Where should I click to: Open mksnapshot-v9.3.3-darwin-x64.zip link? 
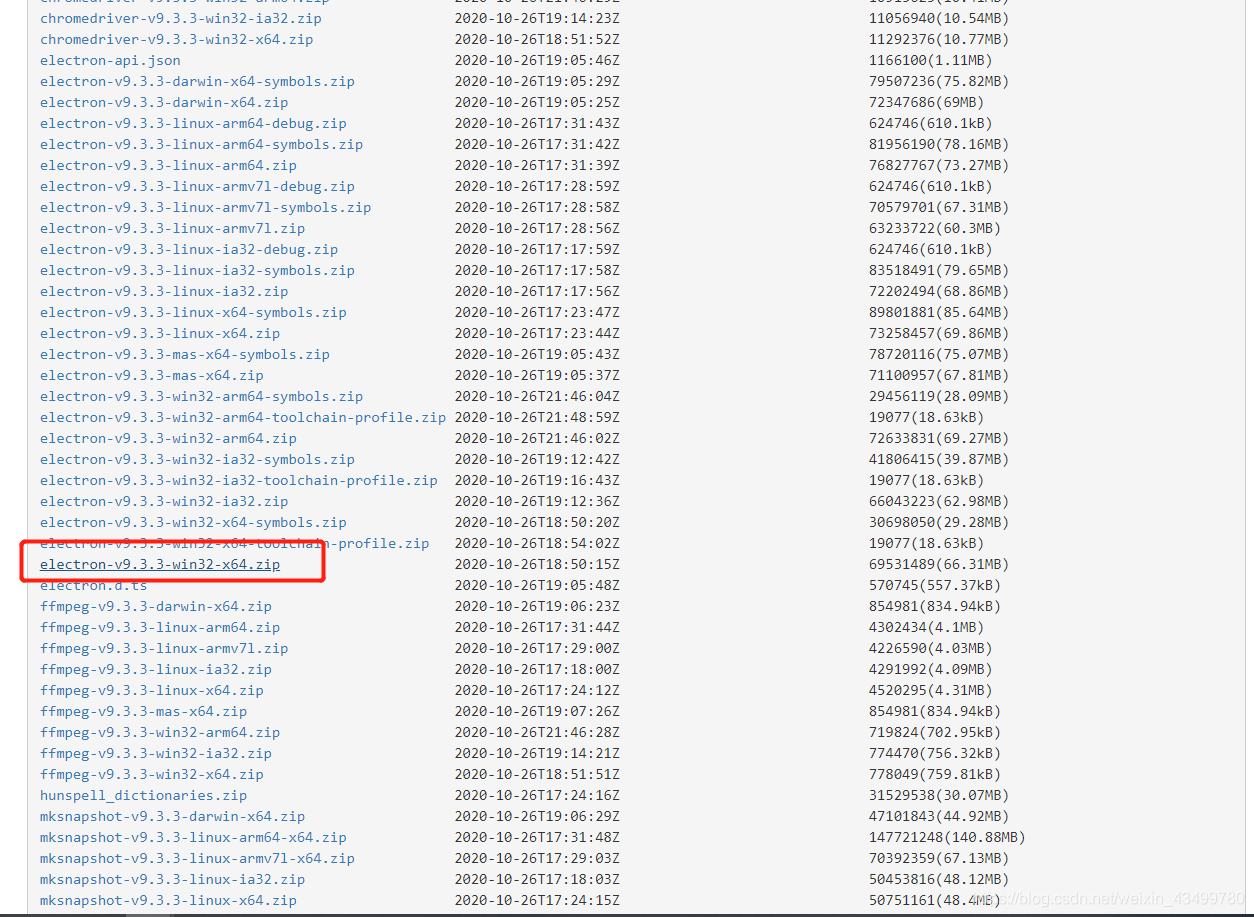click(x=173, y=816)
